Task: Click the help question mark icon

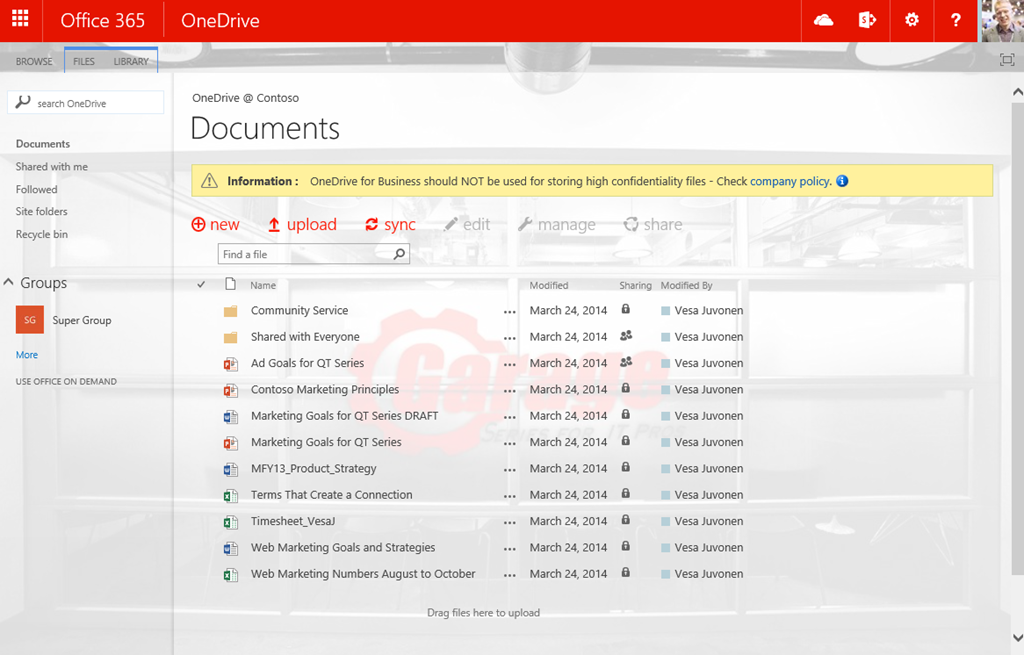Action: pyautogui.click(x=956, y=20)
